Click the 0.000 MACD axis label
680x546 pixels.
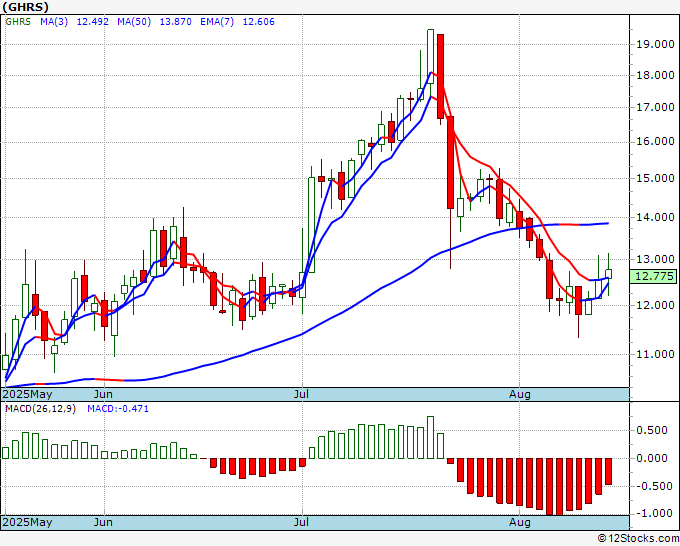pyautogui.click(x=652, y=458)
